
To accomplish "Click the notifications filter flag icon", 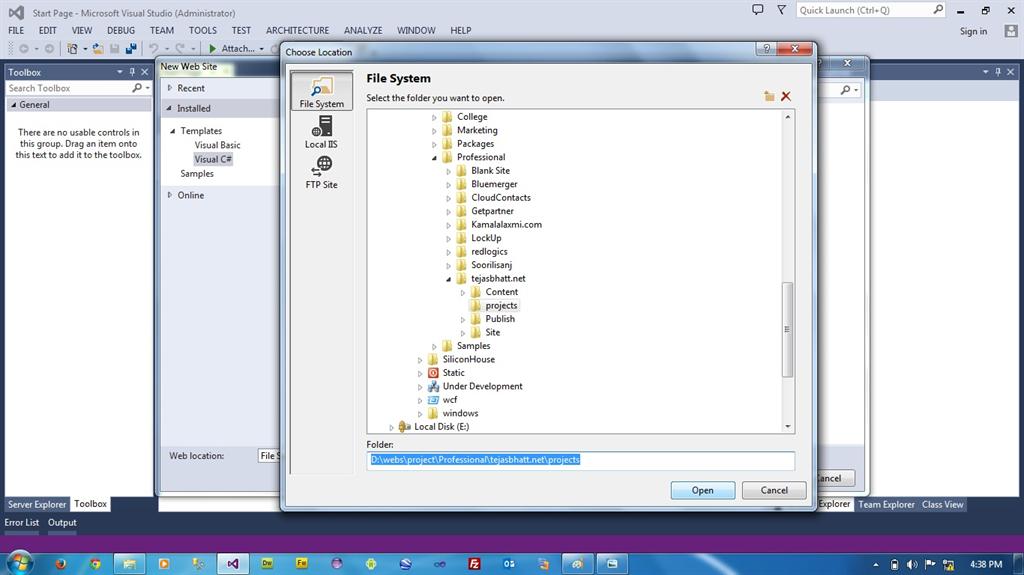I will [781, 10].
